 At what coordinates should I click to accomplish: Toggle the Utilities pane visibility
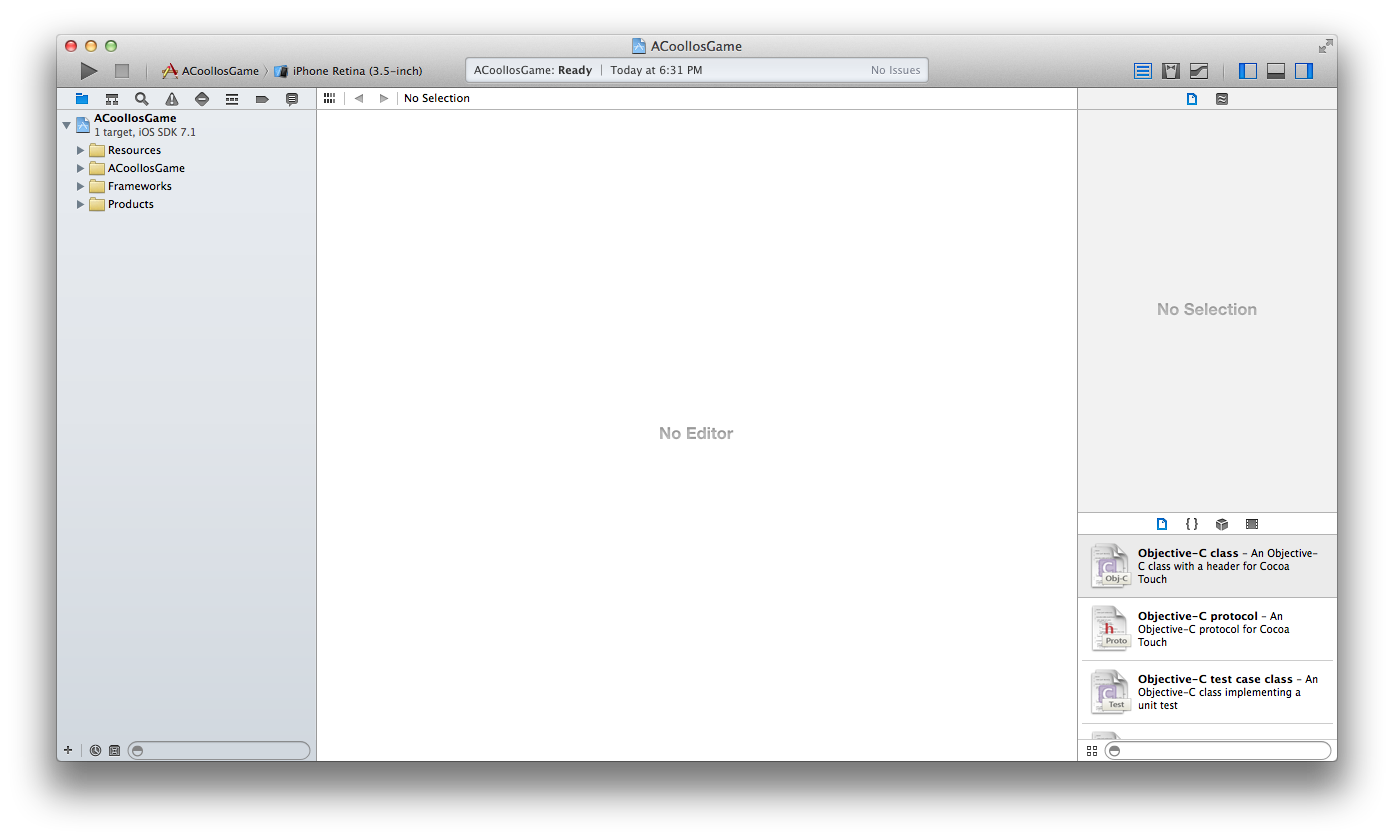[x=1304, y=71]
